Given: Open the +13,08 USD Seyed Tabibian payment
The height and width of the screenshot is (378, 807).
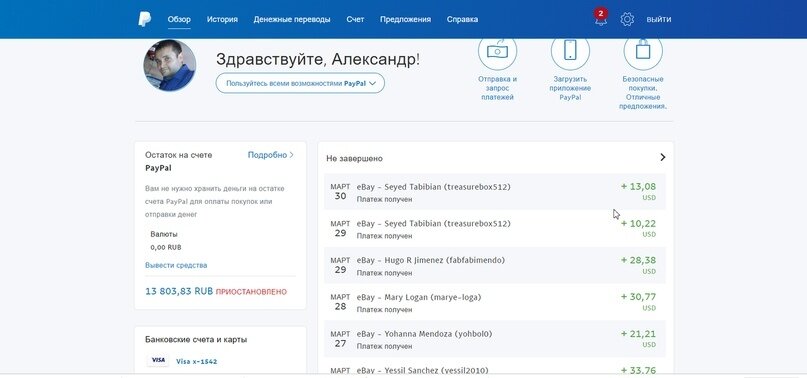Looking at the screenshot, I should 495,192.
